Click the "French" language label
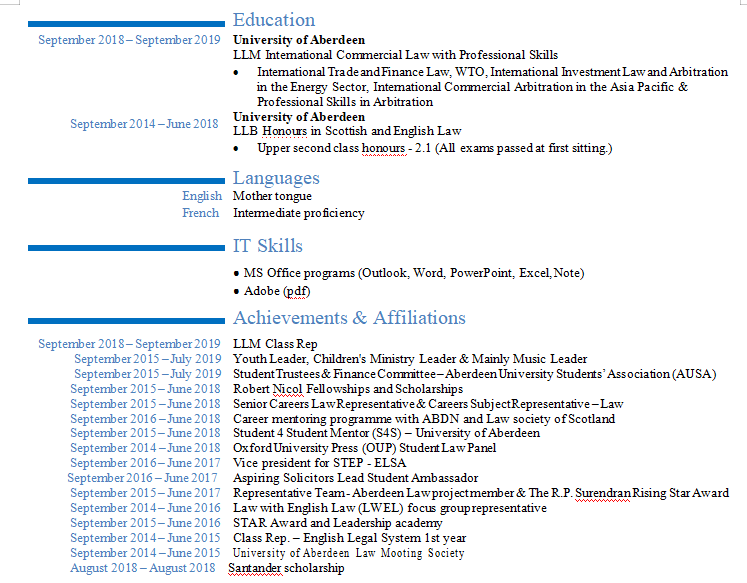This screenshot has width=747, height=583. click(x=200, y=213)
